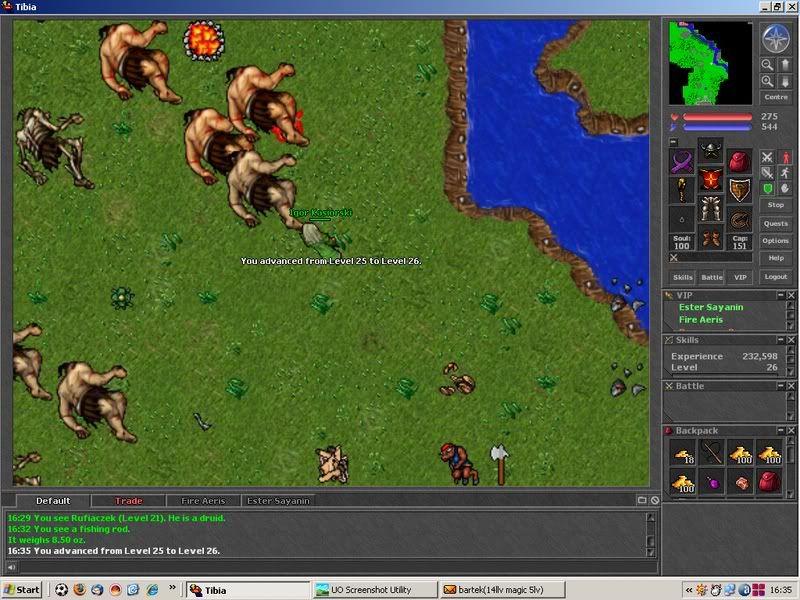Open the Ester Sayanin chat tab
This screenshot has height=600, width=800.
pyautogui.click(x=278, y=501)
